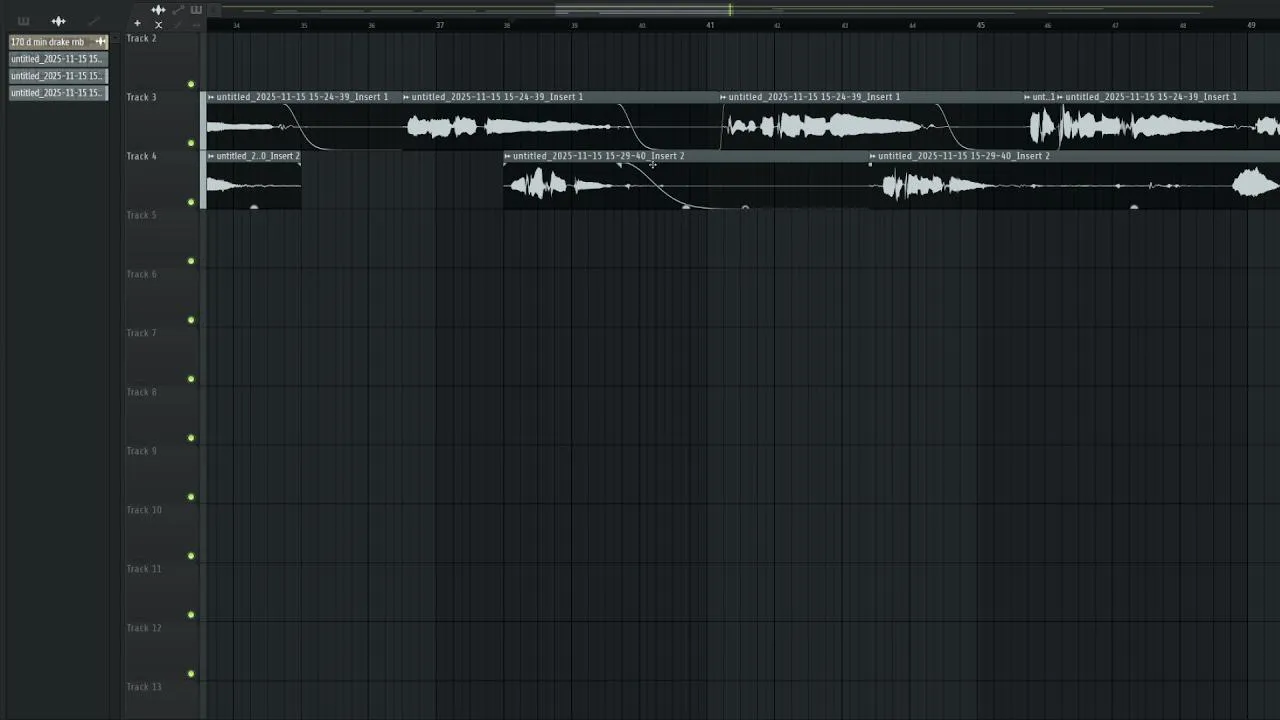Jump to bar 39 on the ruler
The height and width of the screenshot is (720, 1280).
point(574,25)
